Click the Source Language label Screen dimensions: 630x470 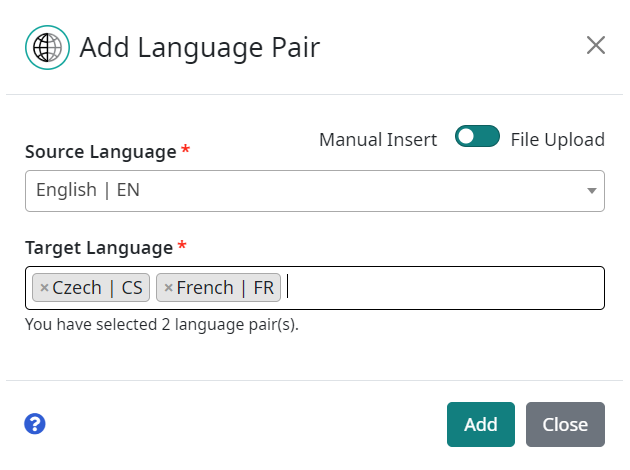coord(100,152)
